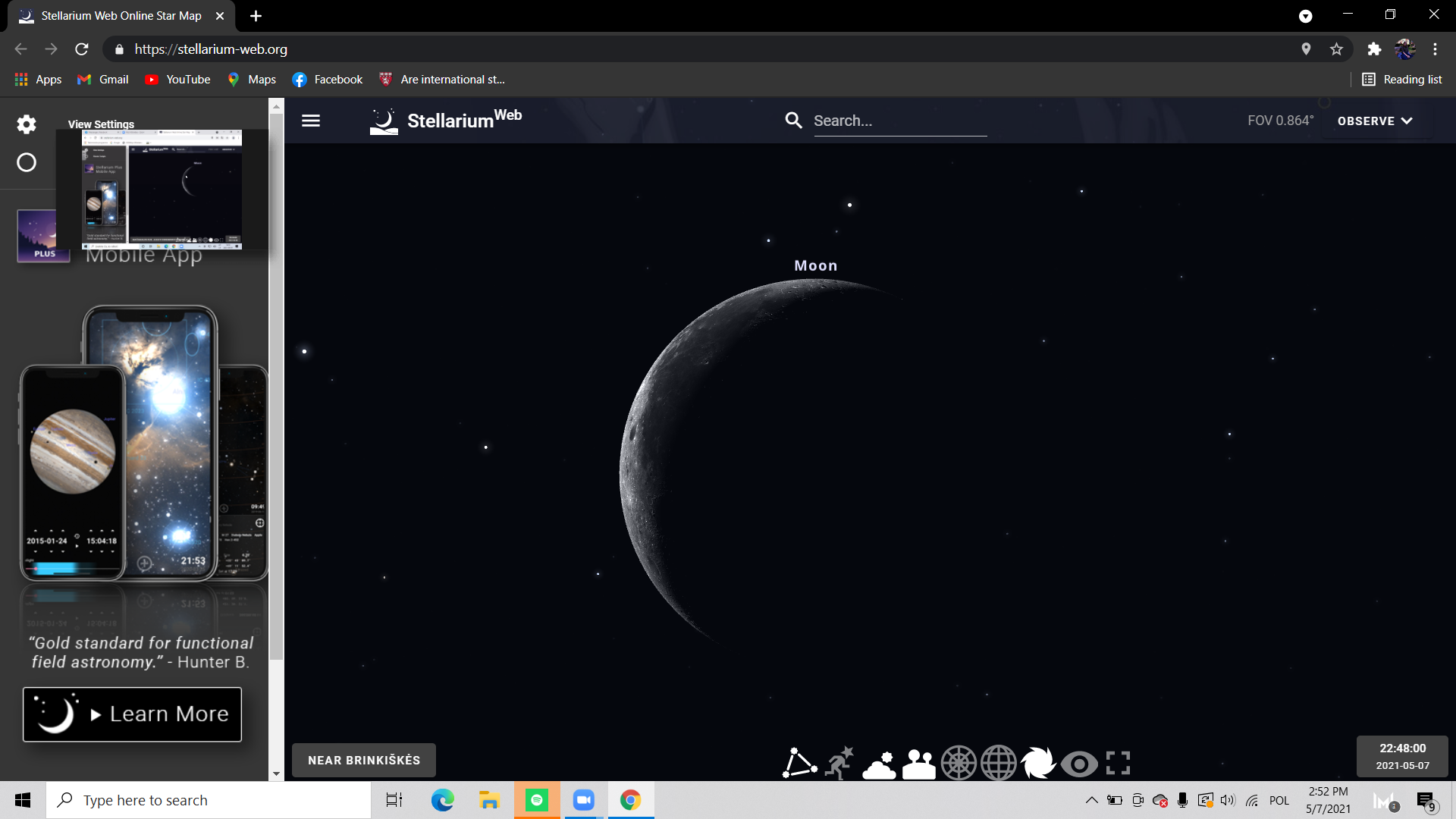Click the search magnifier icon

[x=793, y=121]
